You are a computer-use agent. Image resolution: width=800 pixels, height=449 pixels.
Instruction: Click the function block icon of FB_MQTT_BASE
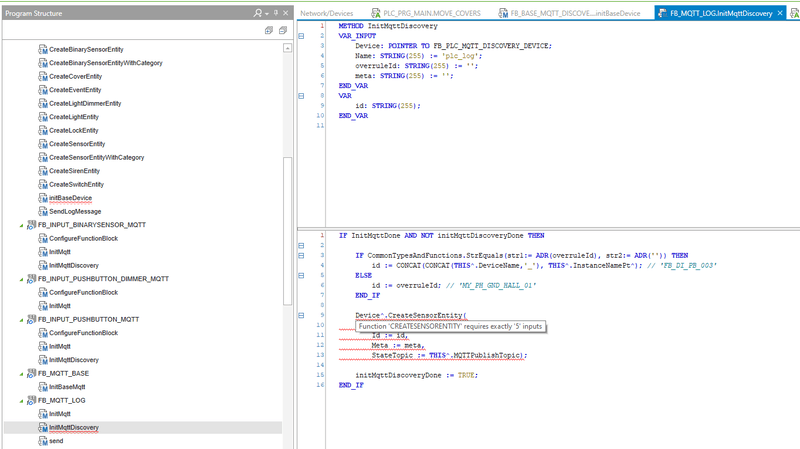[x=32, y=373]
